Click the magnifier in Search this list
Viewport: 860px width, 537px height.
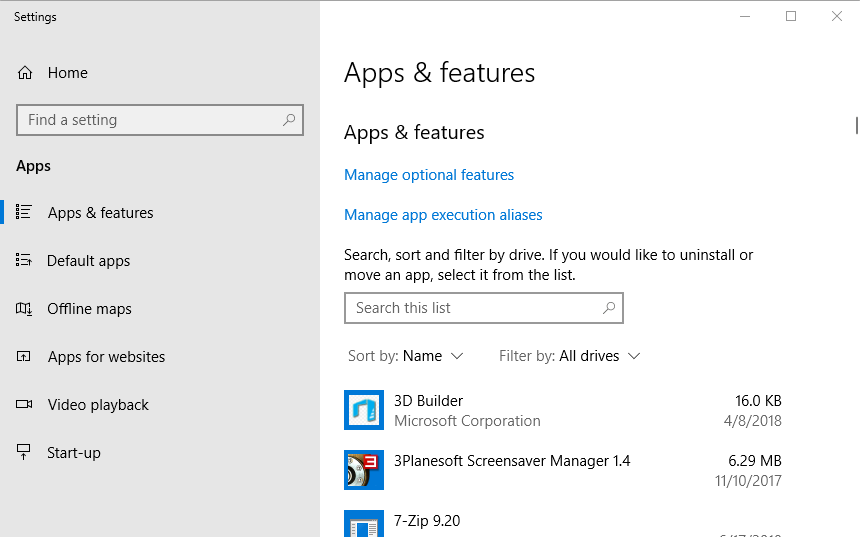coord(609,308)
